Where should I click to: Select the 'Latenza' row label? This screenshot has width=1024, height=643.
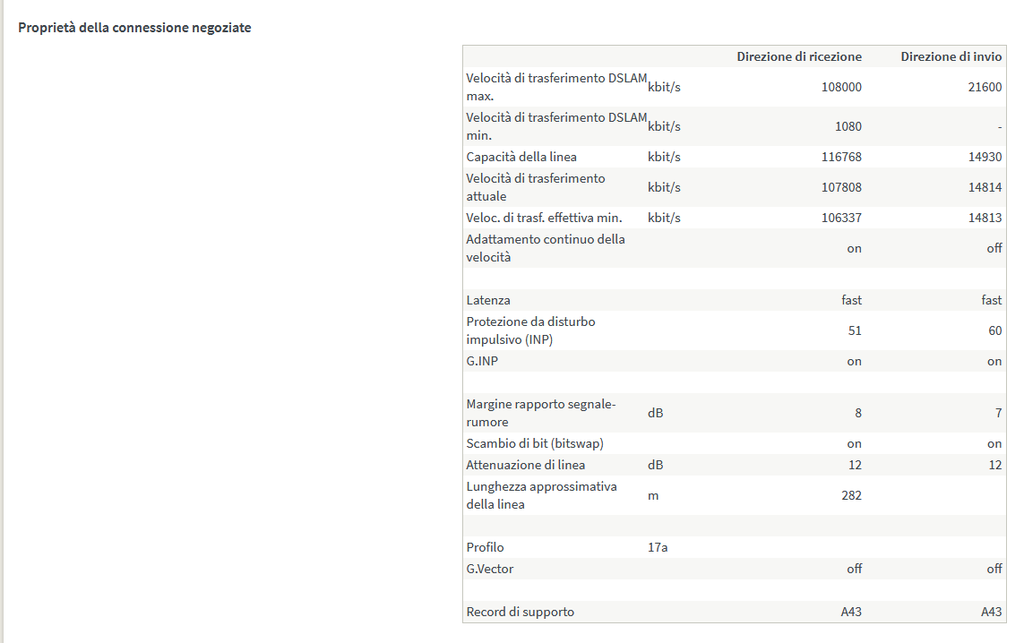point(488,300)
